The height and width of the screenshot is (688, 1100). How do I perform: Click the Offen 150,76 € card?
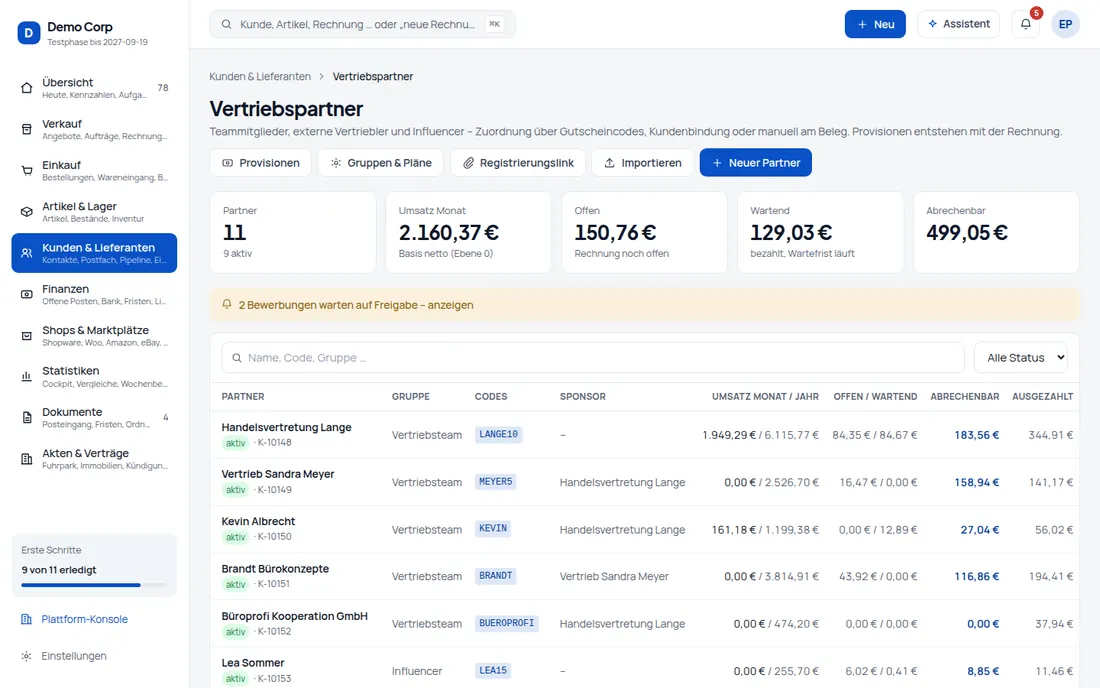click(x=644, y=232)
